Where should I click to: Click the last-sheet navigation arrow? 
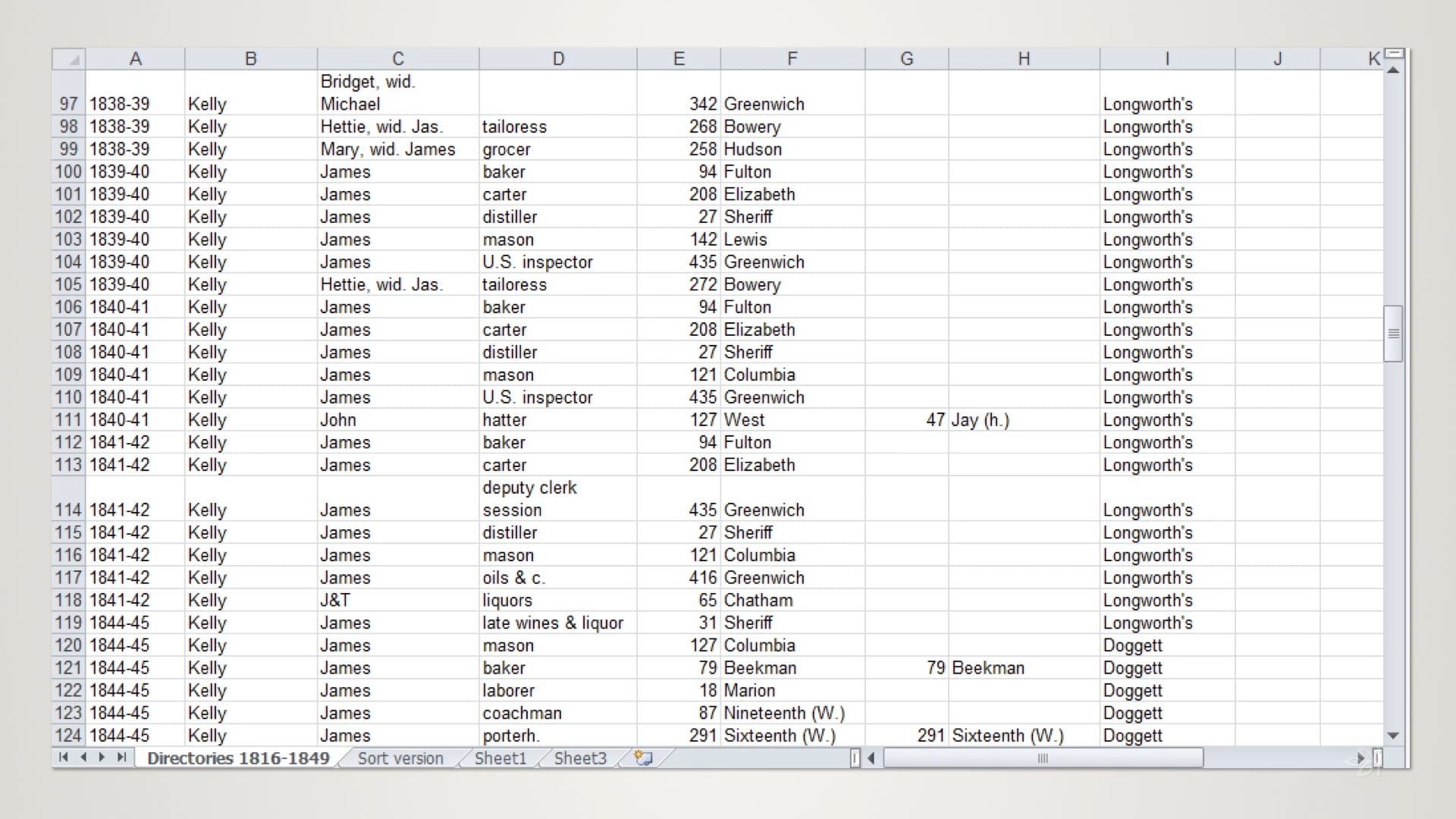coord(121,758)
